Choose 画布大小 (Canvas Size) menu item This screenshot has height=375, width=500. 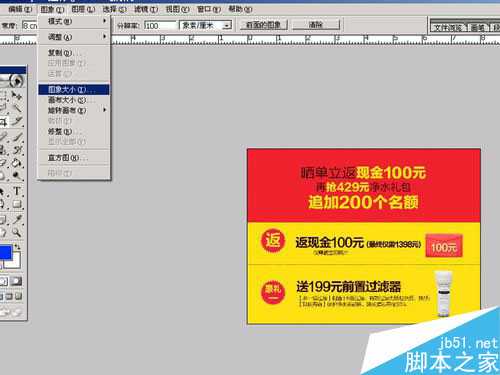(x=74, y=100)
